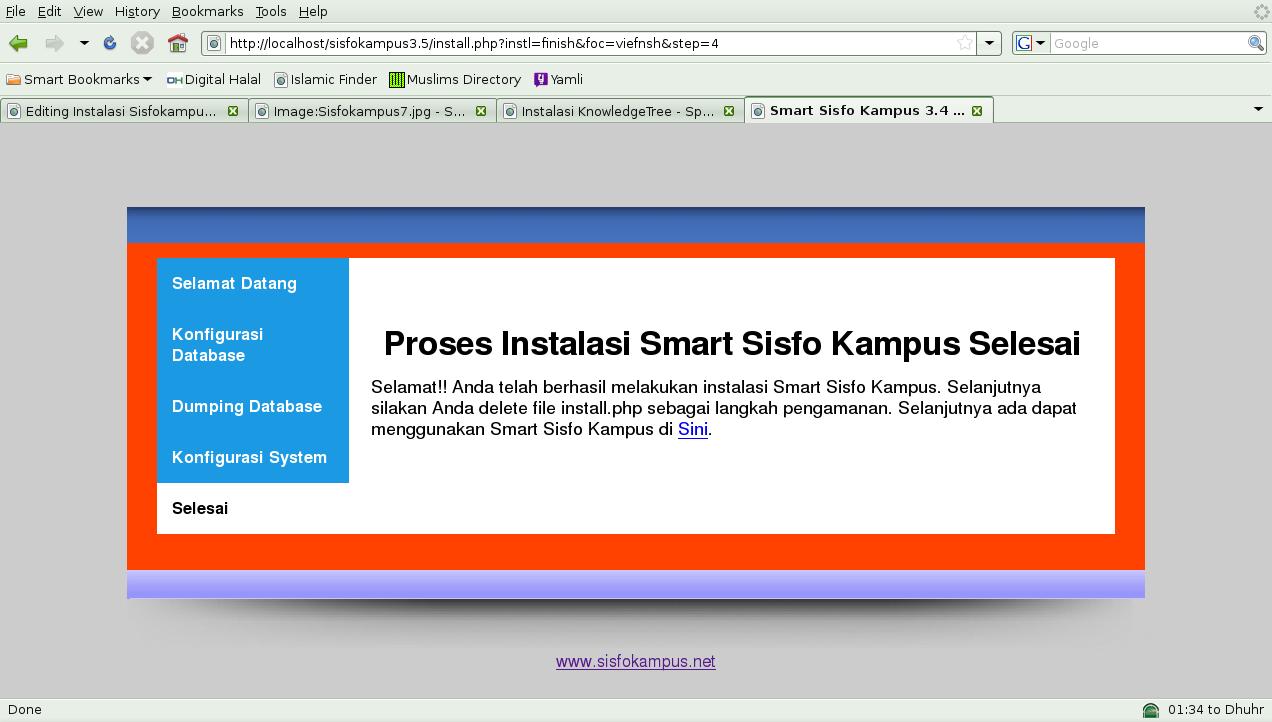
Task: Open the back/forward history dropdown arrow
Action: [84, 43]
